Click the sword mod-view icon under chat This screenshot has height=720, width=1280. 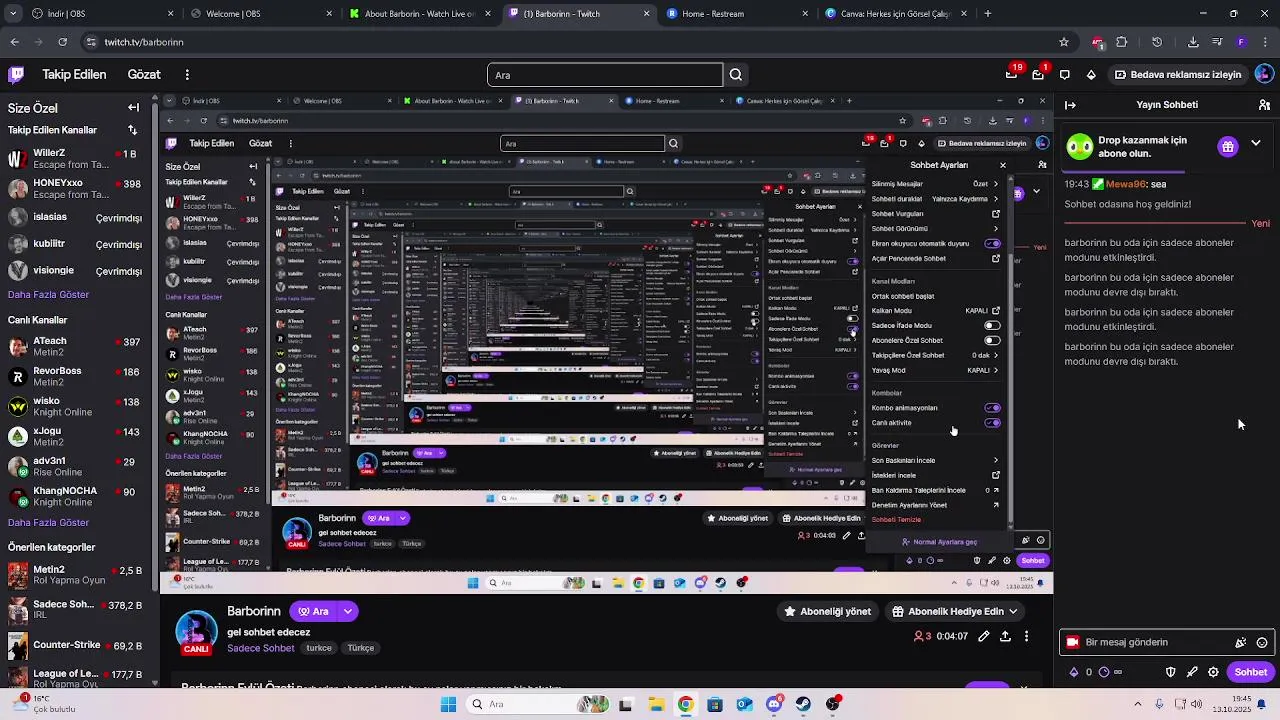click(1192, 672)
